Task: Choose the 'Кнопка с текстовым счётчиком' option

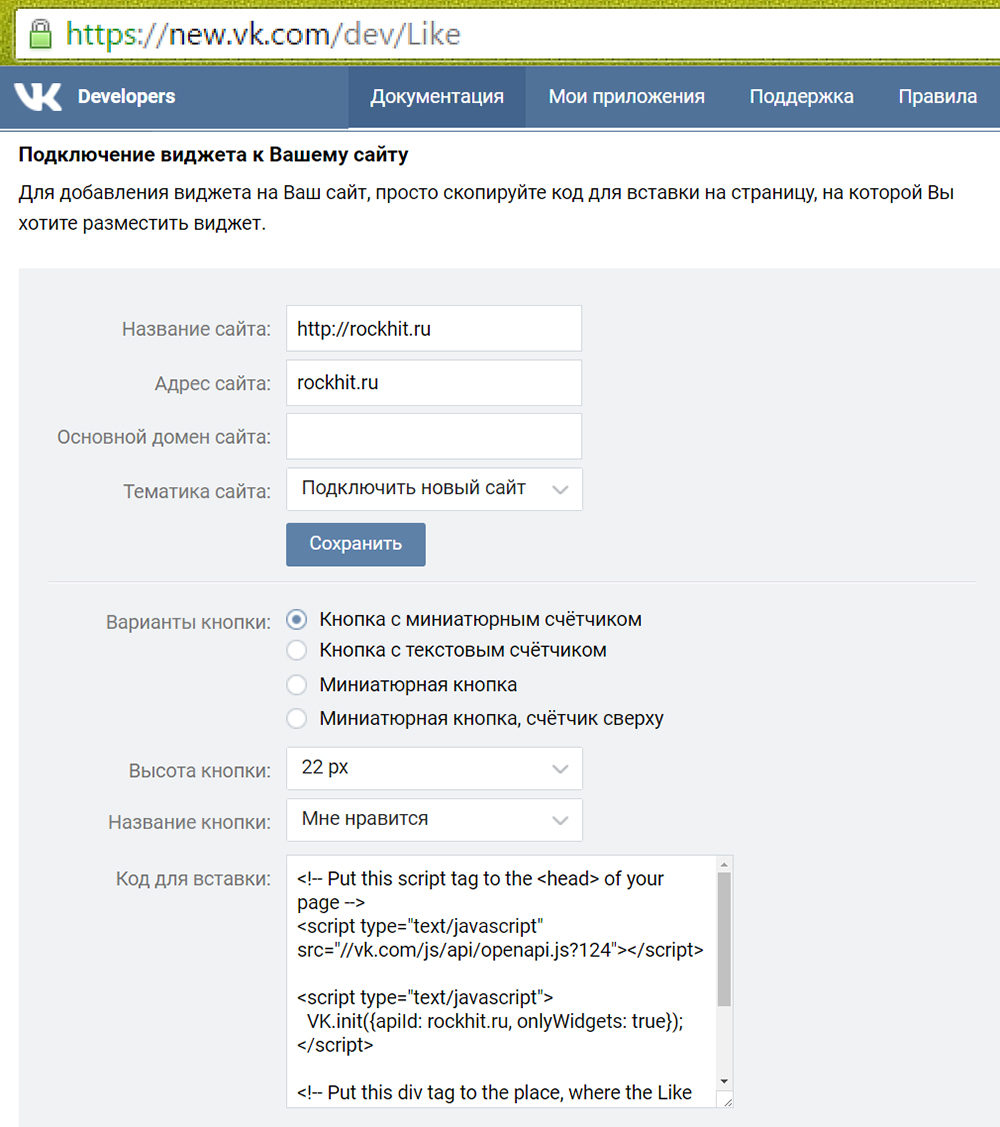Action: [297, 650]
